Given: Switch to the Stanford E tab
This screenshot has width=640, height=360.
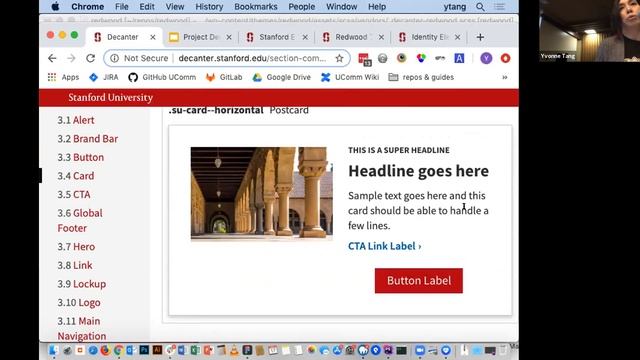Looking at the screenshot, I should pyautogui.click(x=276, y=37).
